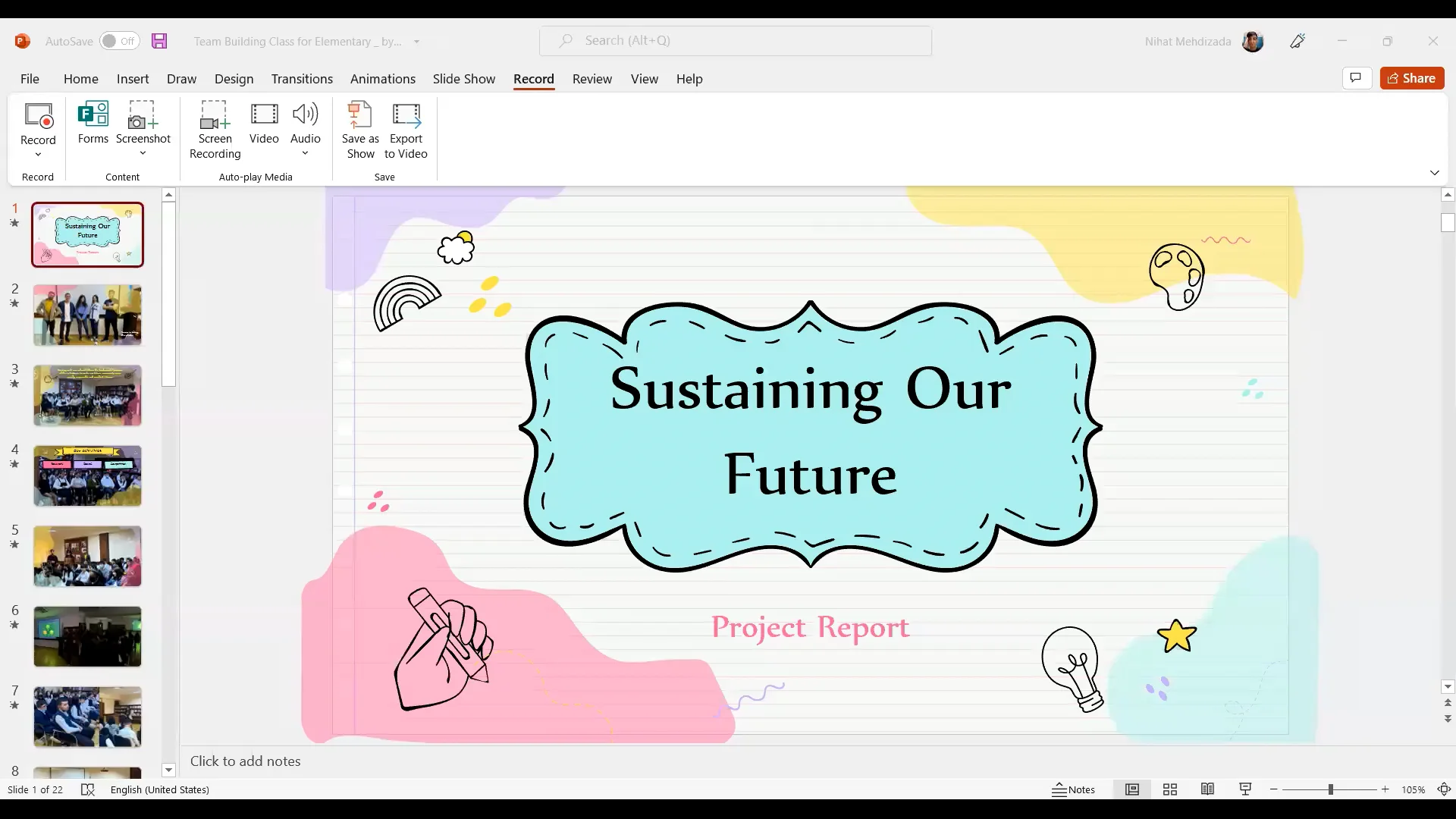The image size is (1456, 819).
Task: Go to next slide double arrow
Action: 1448,719
